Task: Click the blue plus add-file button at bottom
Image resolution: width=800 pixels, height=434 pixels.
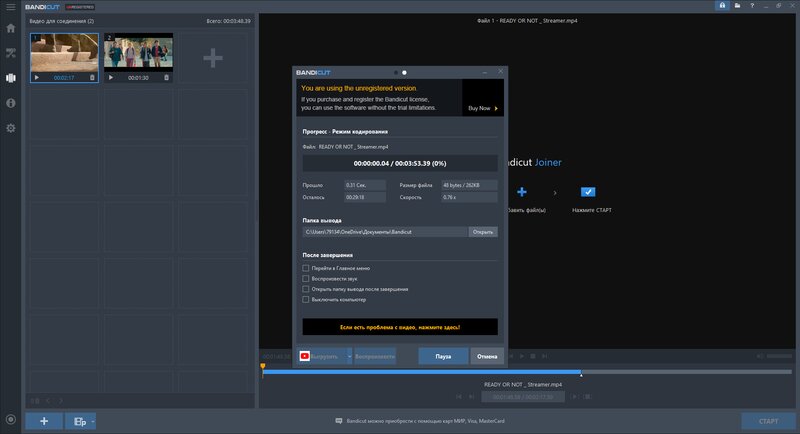Action: [x=44, y=421]
